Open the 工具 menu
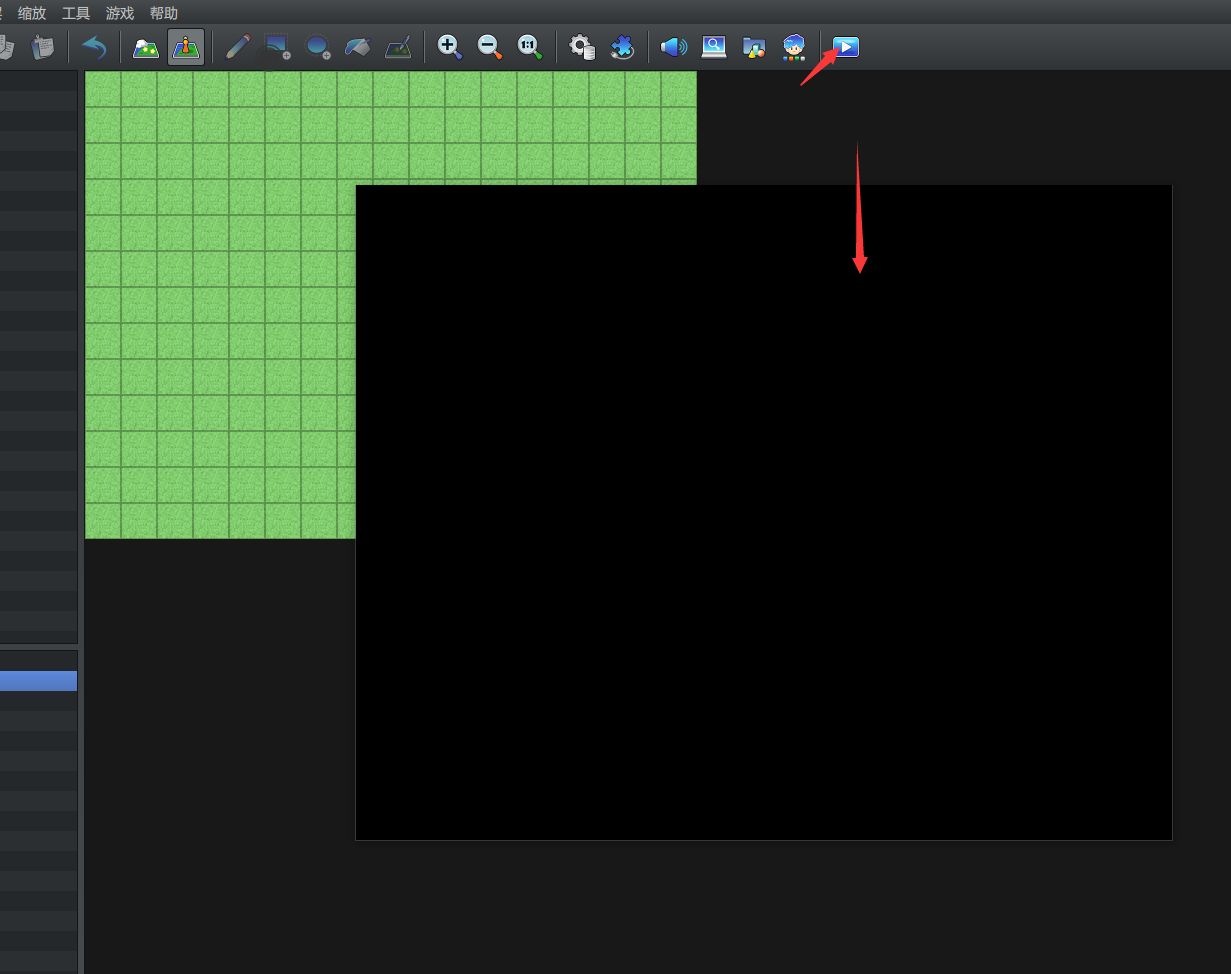The image size is (1231, 974). click(x=76, y=13)
